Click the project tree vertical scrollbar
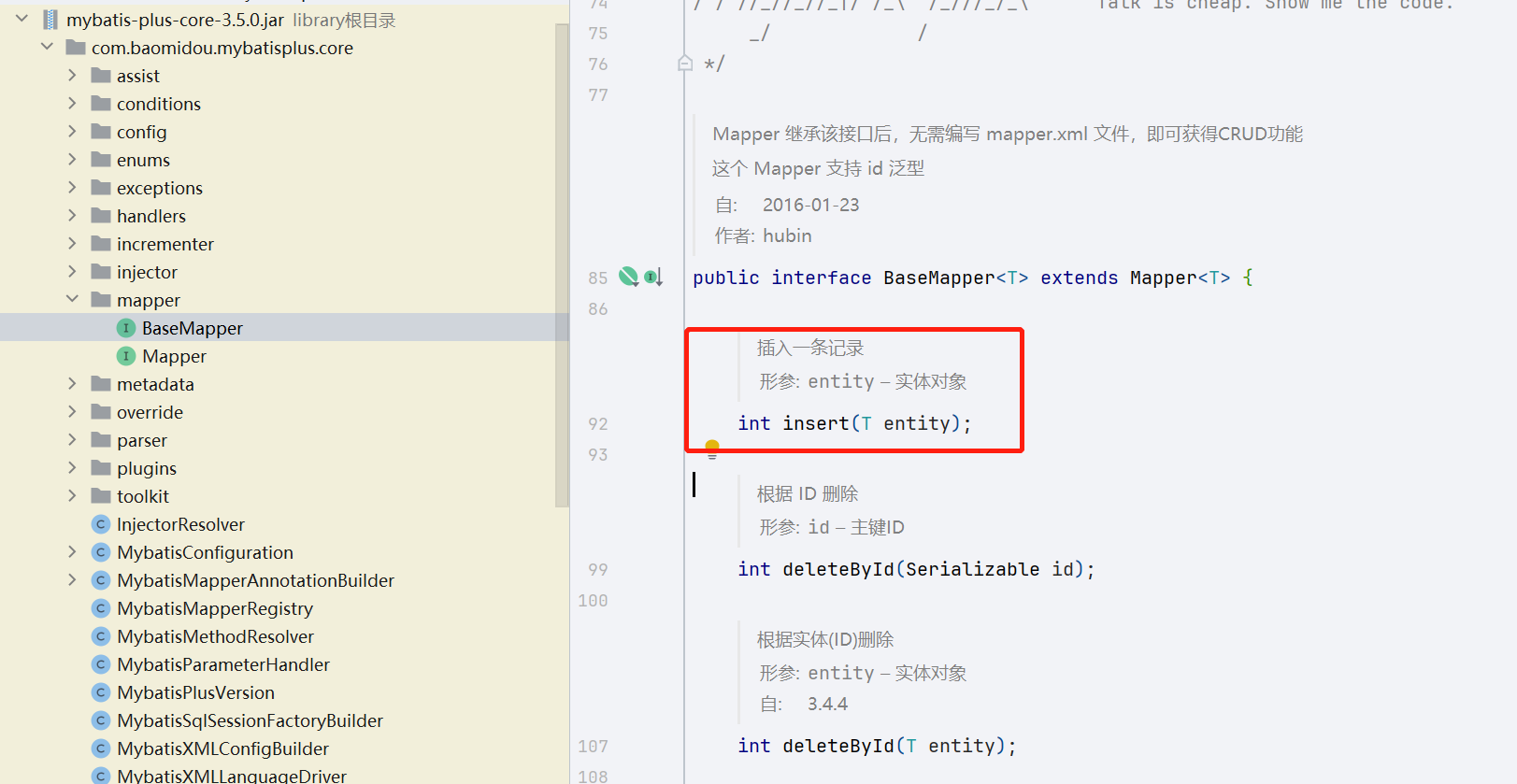 (562, 264)
